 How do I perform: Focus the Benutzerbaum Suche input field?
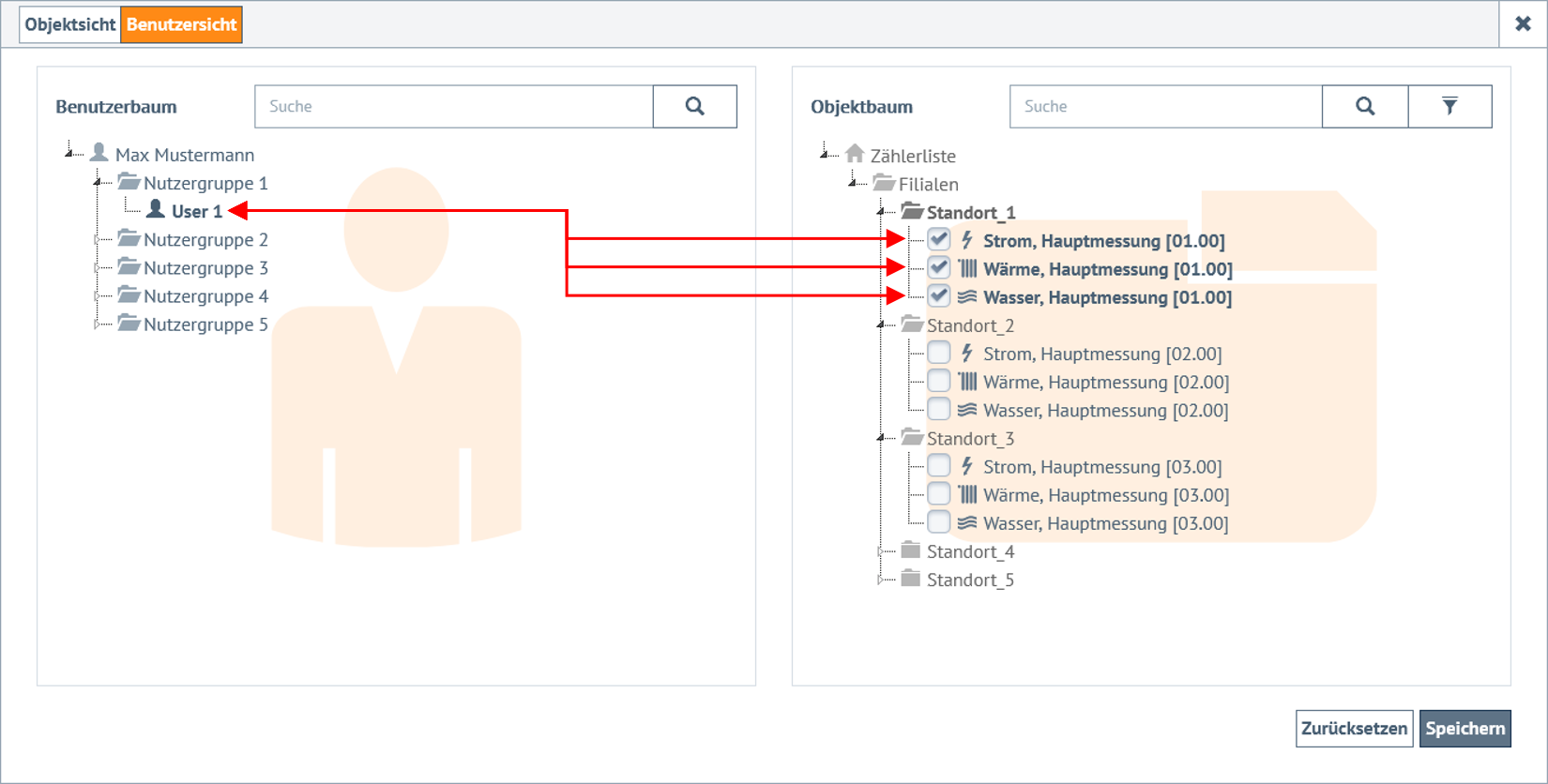tap(453, 107)
